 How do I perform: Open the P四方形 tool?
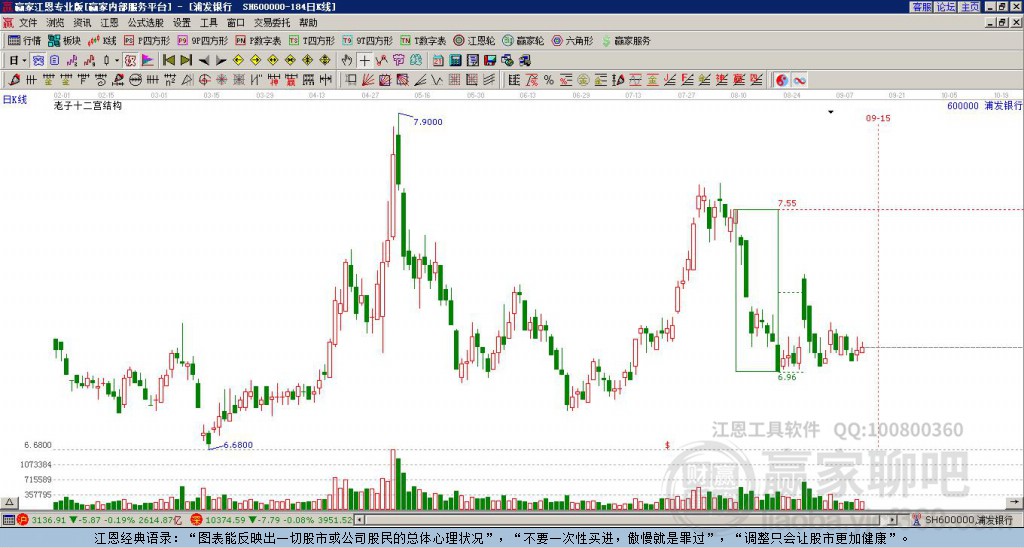coord(147,40)
